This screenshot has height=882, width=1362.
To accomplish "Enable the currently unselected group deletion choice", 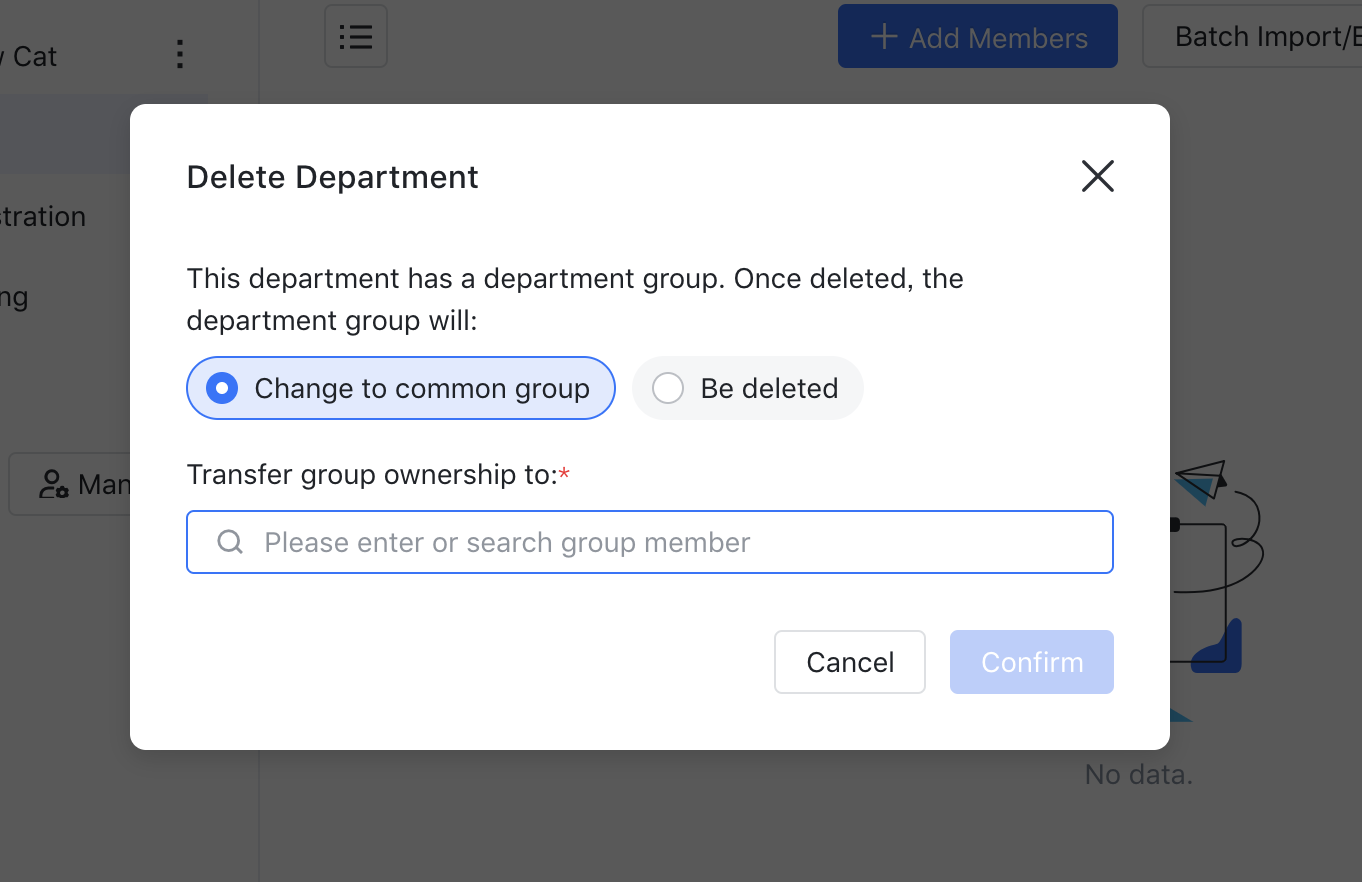I will 747,388.
